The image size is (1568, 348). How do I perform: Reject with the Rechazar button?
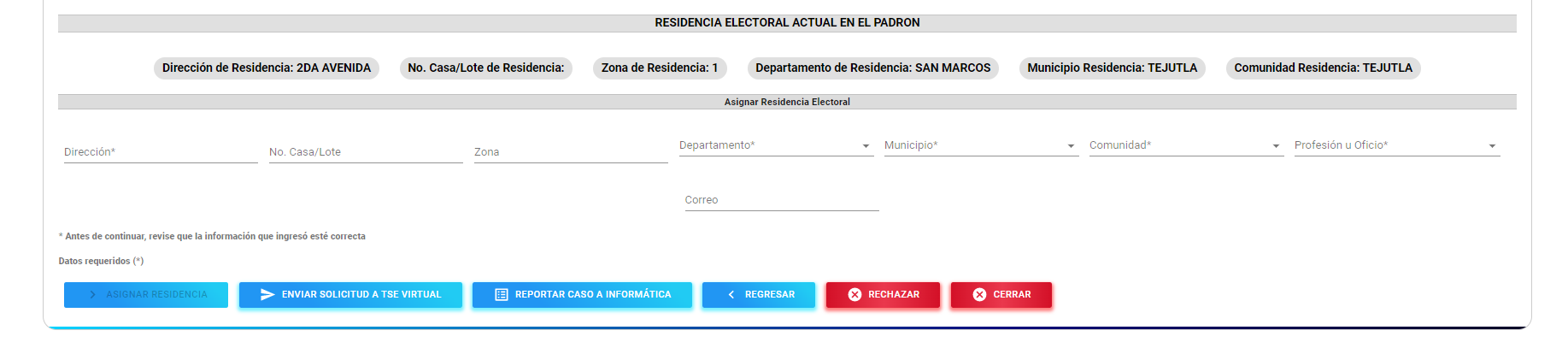[x=883, y=294]
